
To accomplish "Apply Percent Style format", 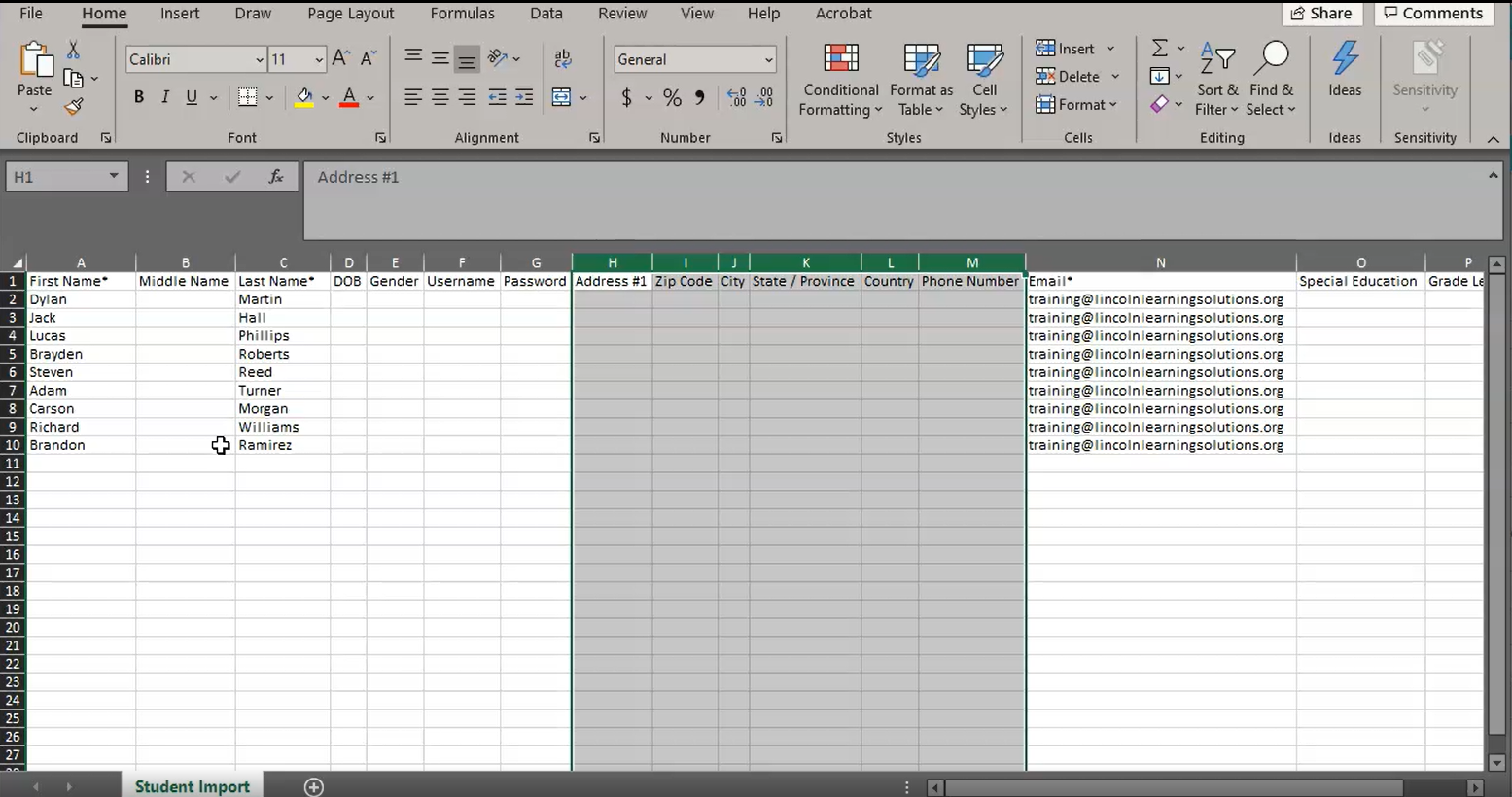I will 672,97.
